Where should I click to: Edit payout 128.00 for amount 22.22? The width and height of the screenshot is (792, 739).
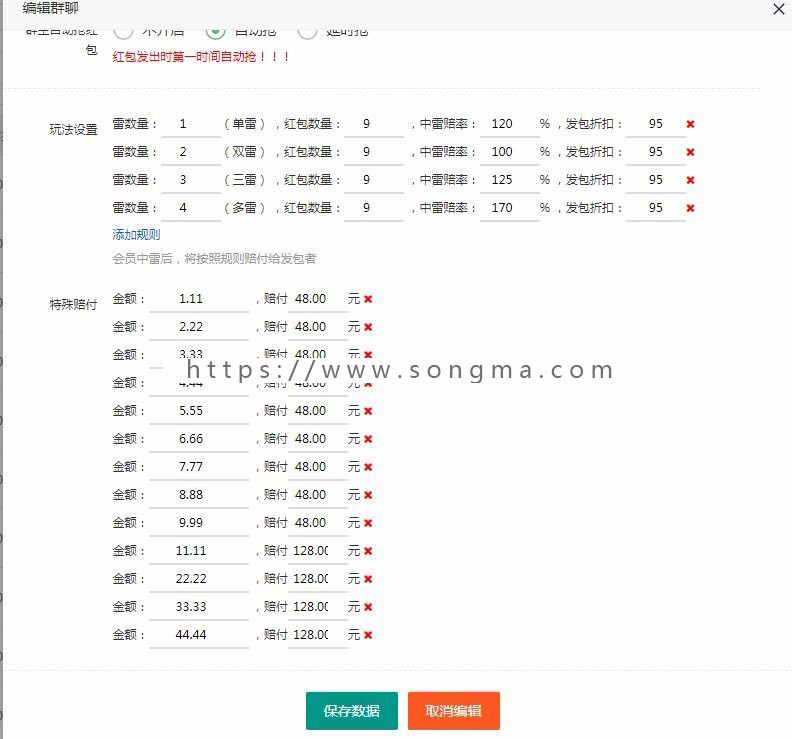(x=318, y=579)
